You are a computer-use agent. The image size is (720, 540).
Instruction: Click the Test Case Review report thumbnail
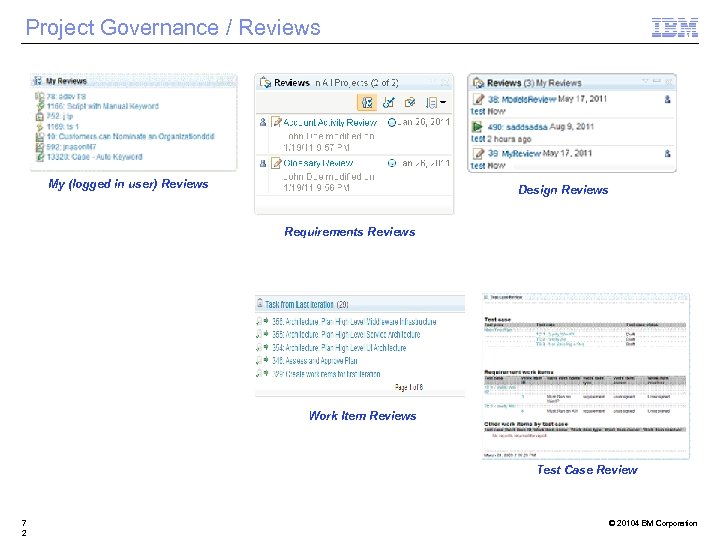point(585,376)
